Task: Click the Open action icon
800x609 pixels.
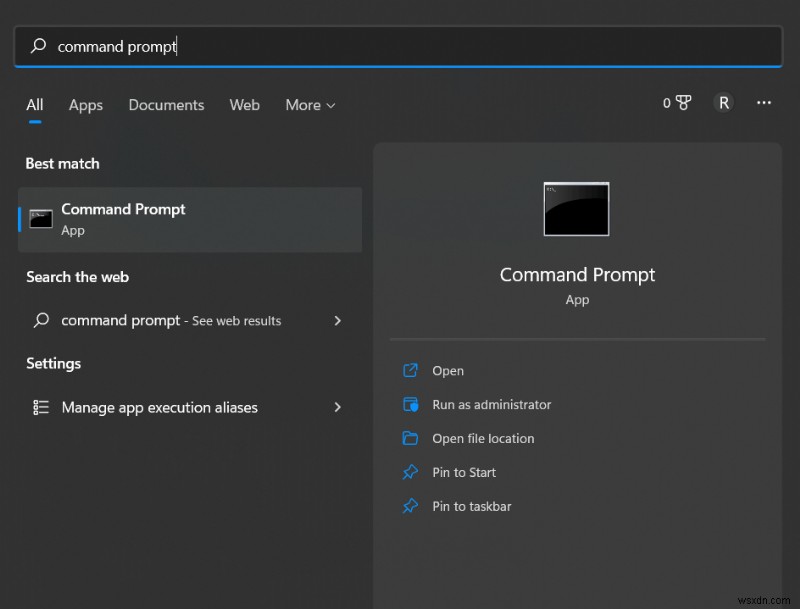Action: (x=410, y=370)
